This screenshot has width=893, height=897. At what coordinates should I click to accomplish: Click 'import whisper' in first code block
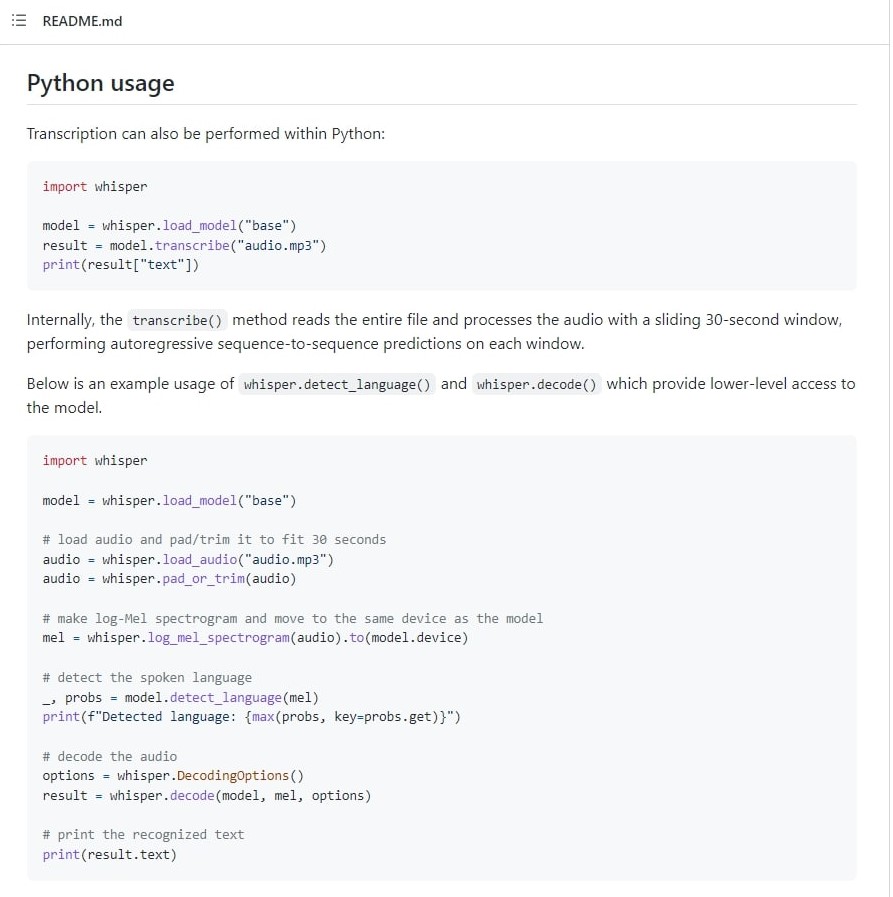pyautogui.click(x=95, y=186)
